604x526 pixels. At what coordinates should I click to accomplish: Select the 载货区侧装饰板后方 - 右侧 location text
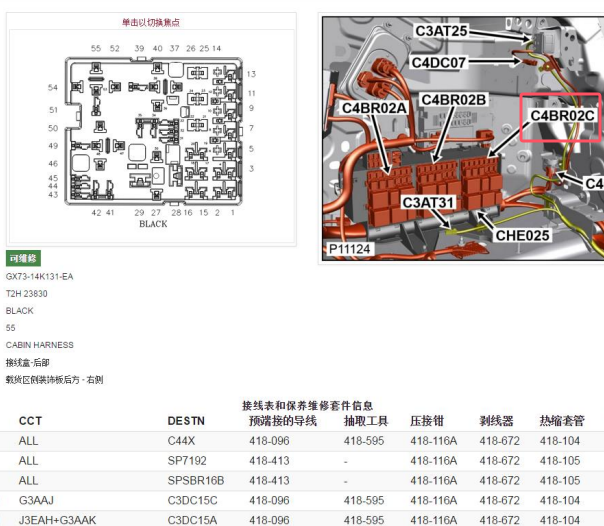[x=54, y=380]
